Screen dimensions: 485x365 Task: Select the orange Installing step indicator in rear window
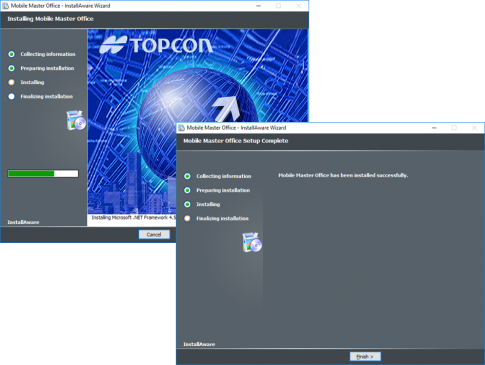12,82
